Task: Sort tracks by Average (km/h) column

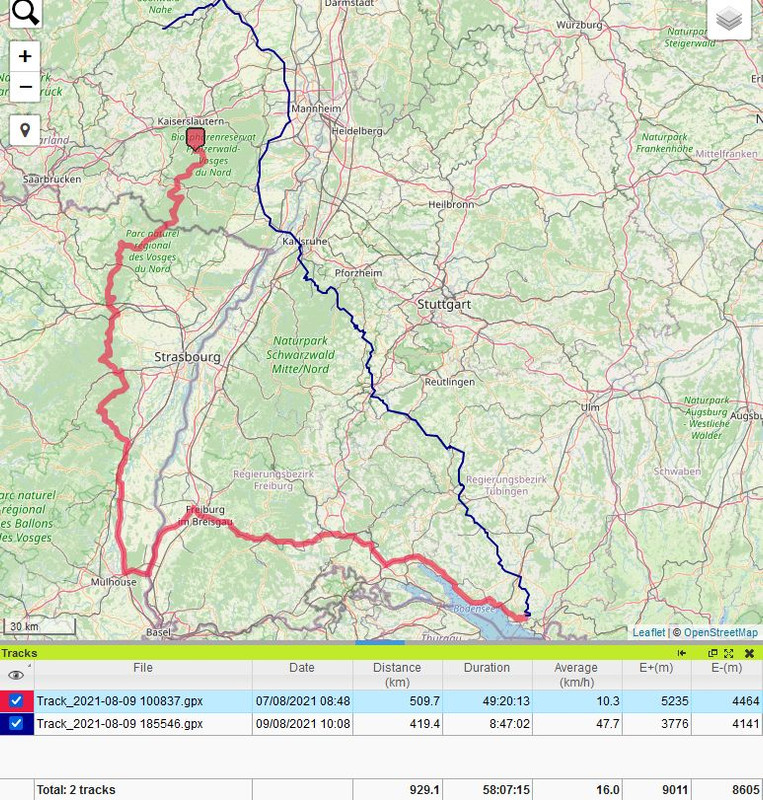Action: click(x=577, y=674)
